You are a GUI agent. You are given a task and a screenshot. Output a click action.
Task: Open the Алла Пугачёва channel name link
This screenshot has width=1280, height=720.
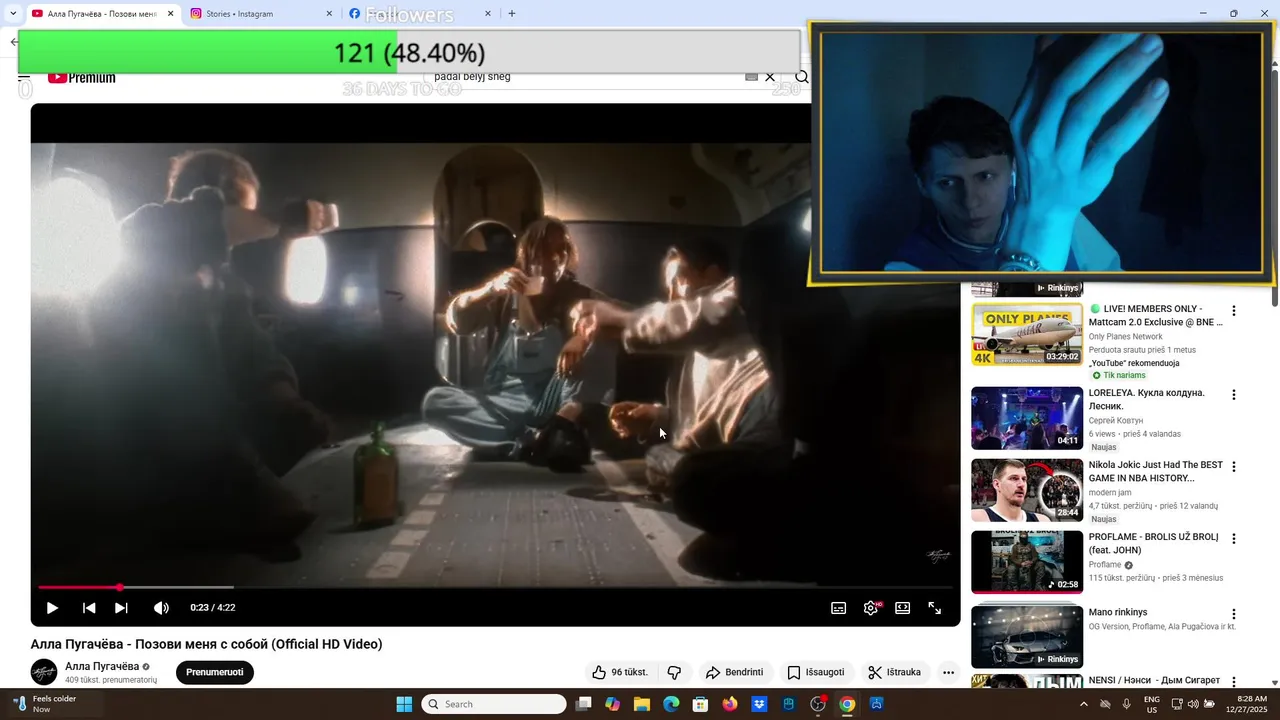point(102,666)
